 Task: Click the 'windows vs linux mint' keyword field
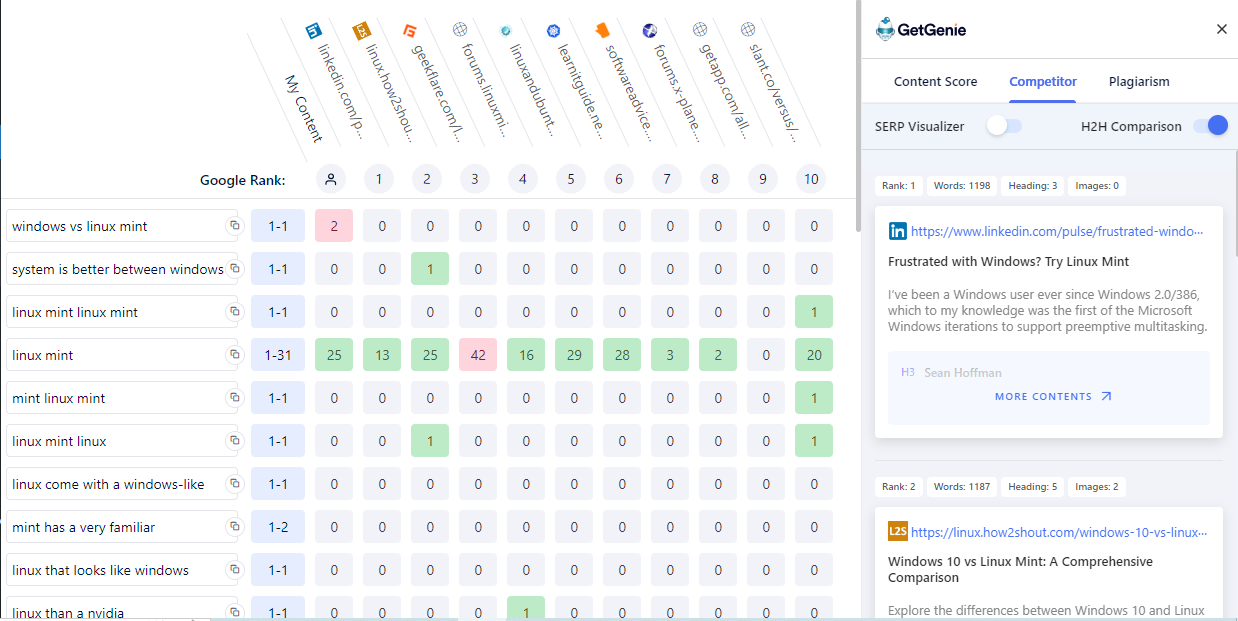[x=122, y=226]
